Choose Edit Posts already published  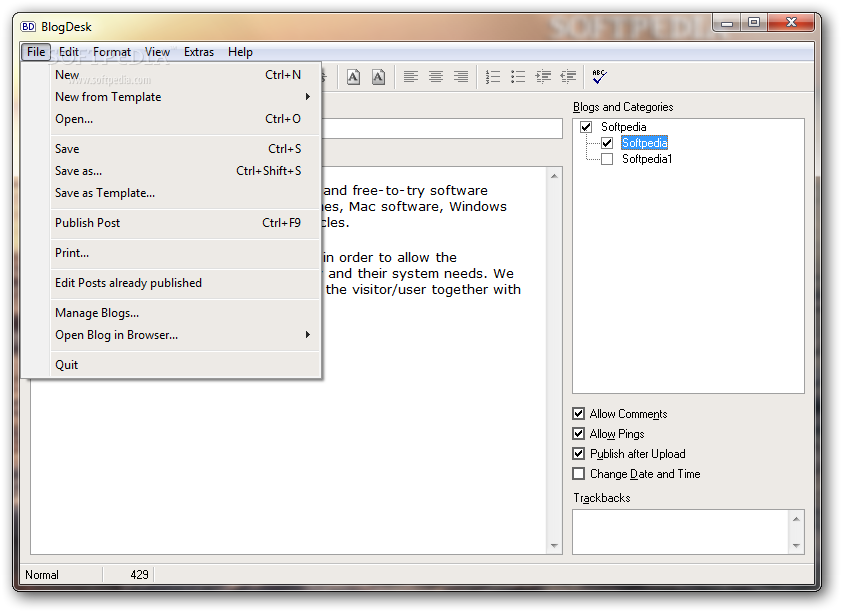click(185, 283)
